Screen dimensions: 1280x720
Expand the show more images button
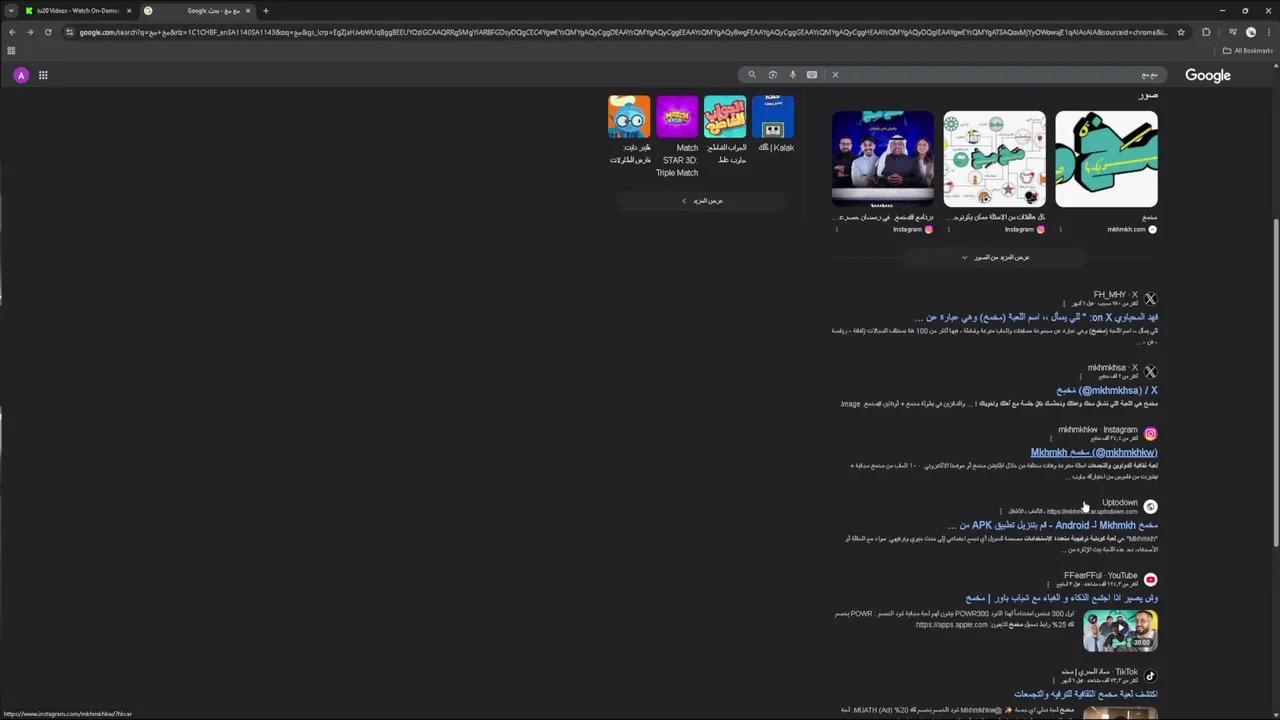[x=994, y=257]
